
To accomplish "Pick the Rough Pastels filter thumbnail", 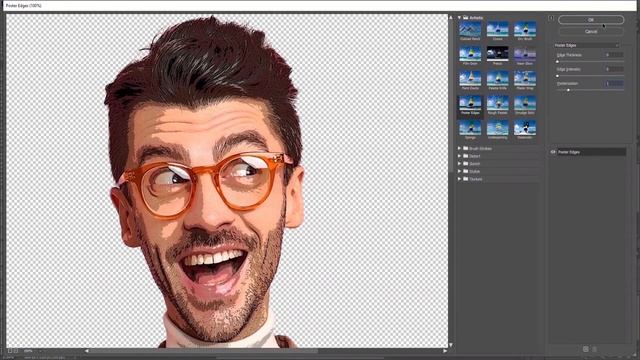I will pyautogui.click(x=497, y=104).
